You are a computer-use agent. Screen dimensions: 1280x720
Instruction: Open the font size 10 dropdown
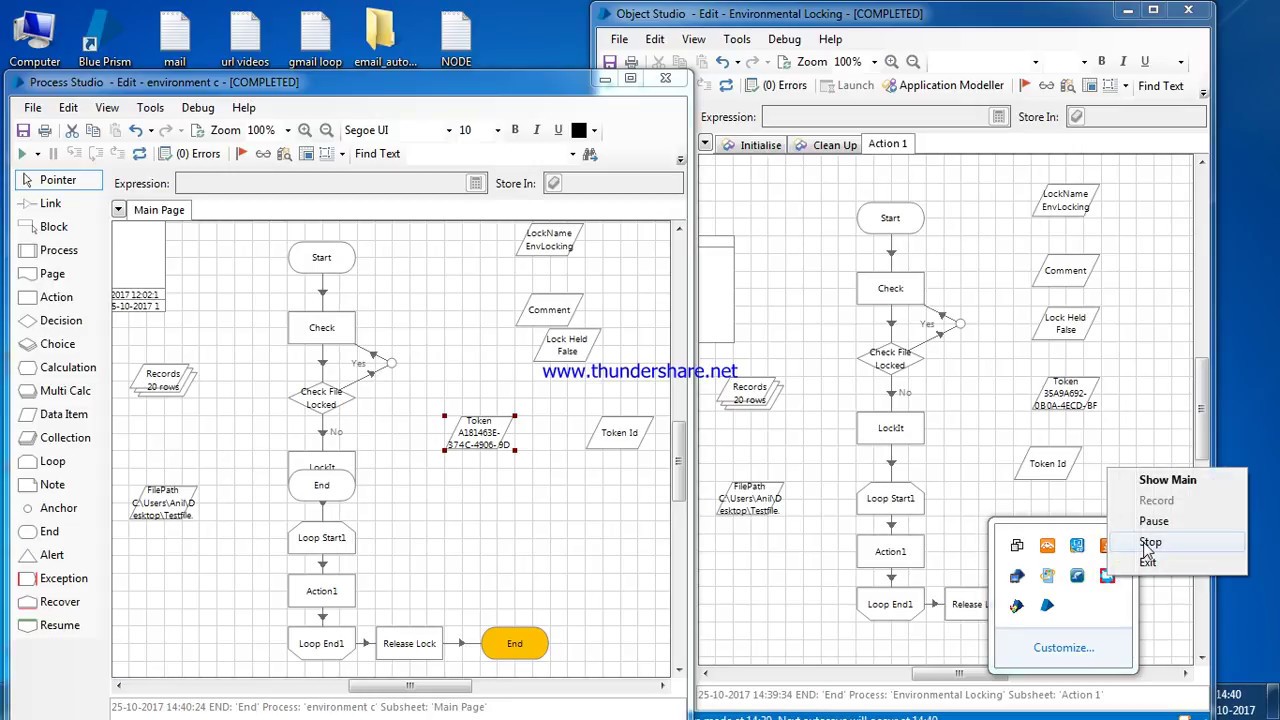(x=497, y=130)
